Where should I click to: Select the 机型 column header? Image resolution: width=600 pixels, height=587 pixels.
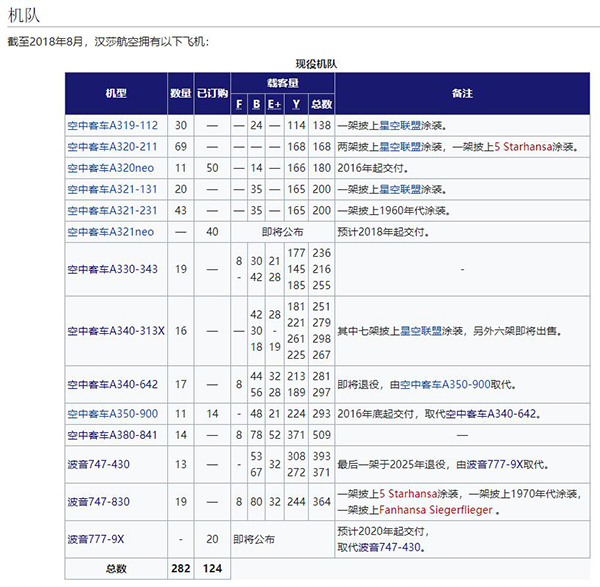[x=116, y=93]
